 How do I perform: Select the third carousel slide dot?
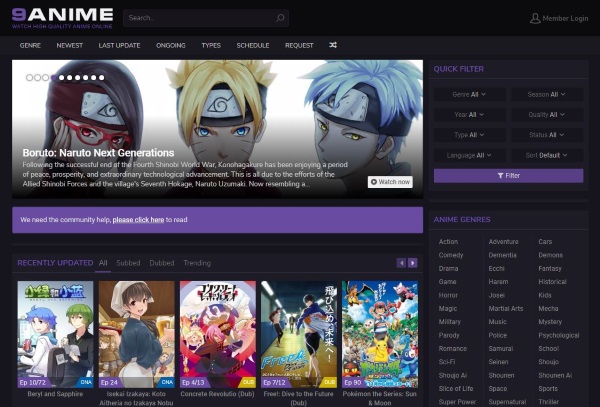(x=45, y=77)
